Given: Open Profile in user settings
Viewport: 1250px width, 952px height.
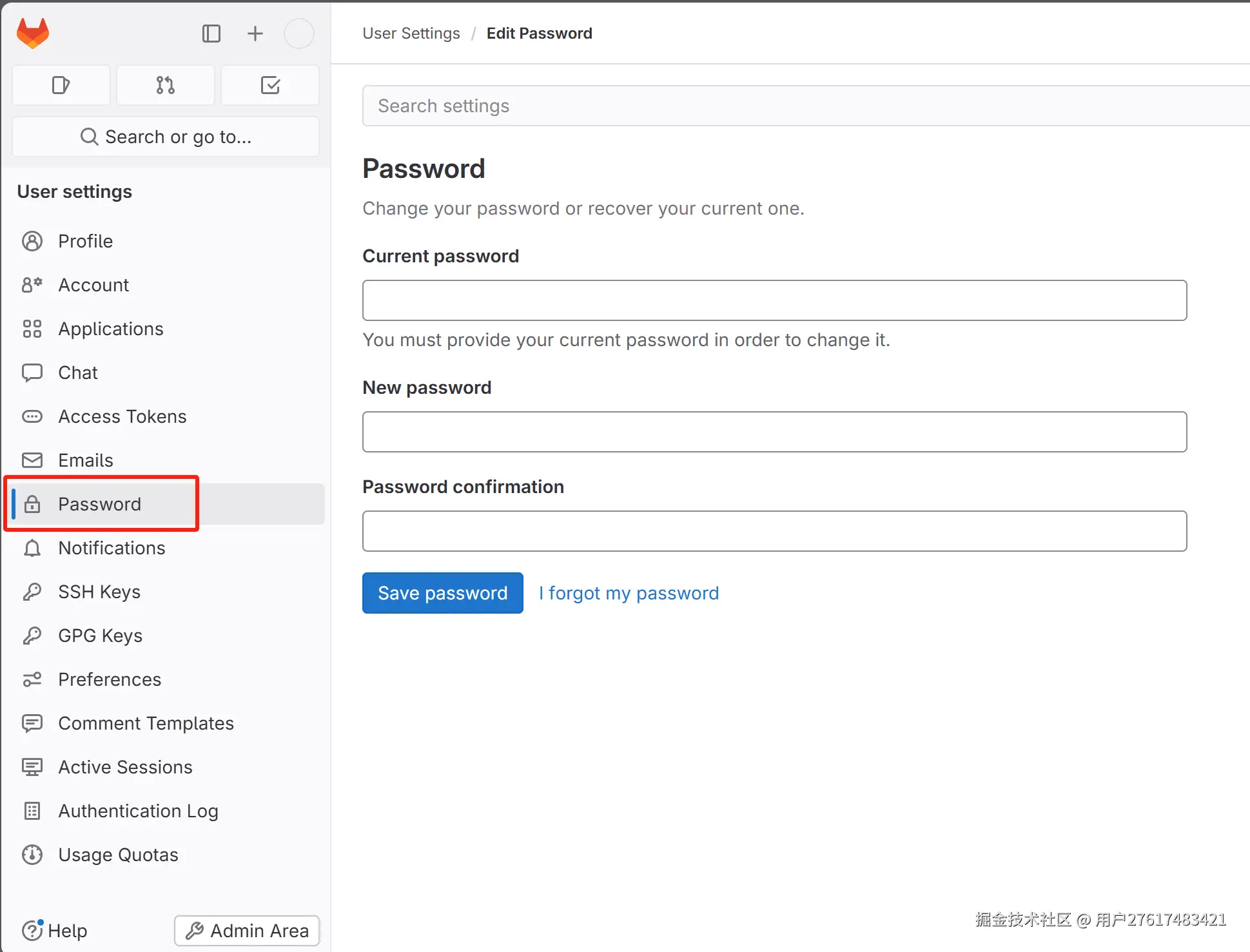Looking at the screenshot, I should [x=85, y=241].
